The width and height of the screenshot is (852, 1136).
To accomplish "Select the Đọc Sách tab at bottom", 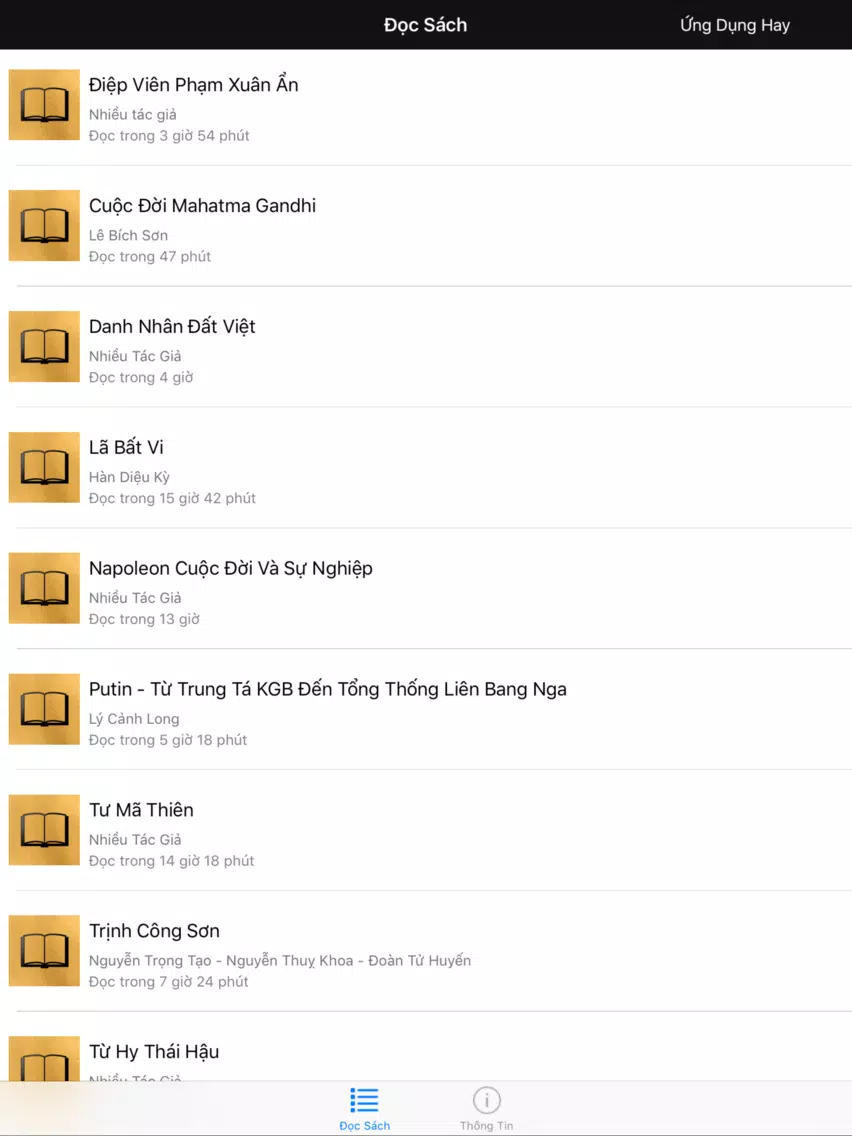I will coord(364,1109).
